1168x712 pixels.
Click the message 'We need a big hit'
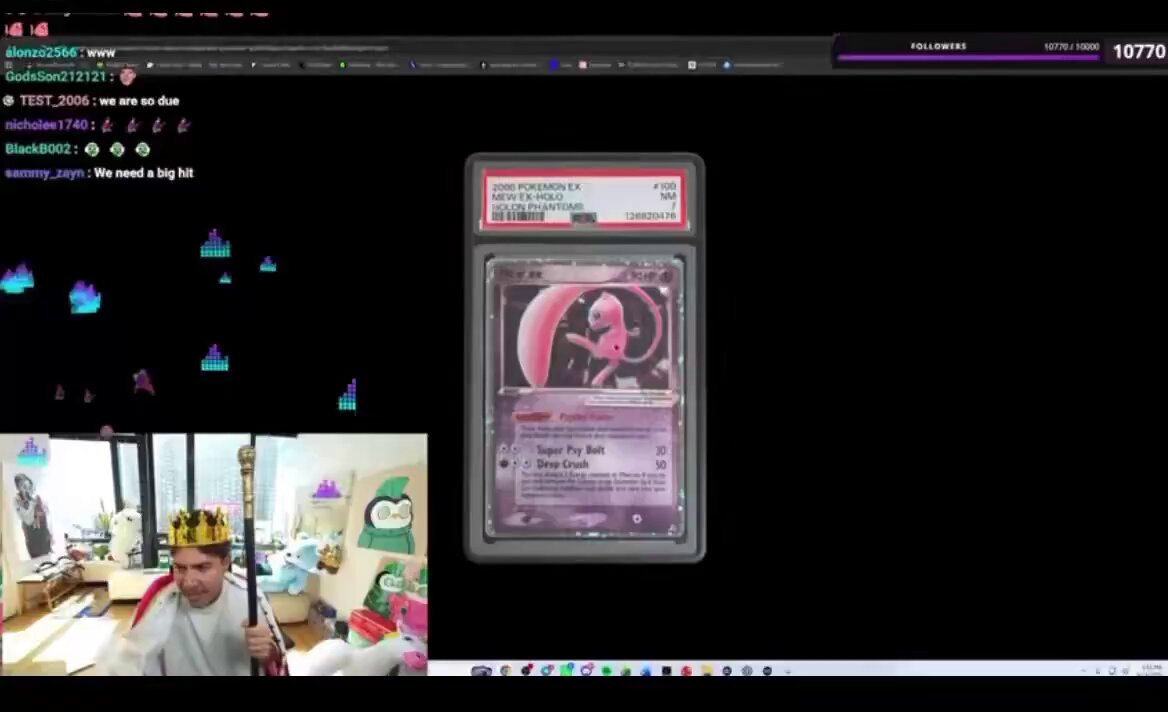(x=144, y=173)
